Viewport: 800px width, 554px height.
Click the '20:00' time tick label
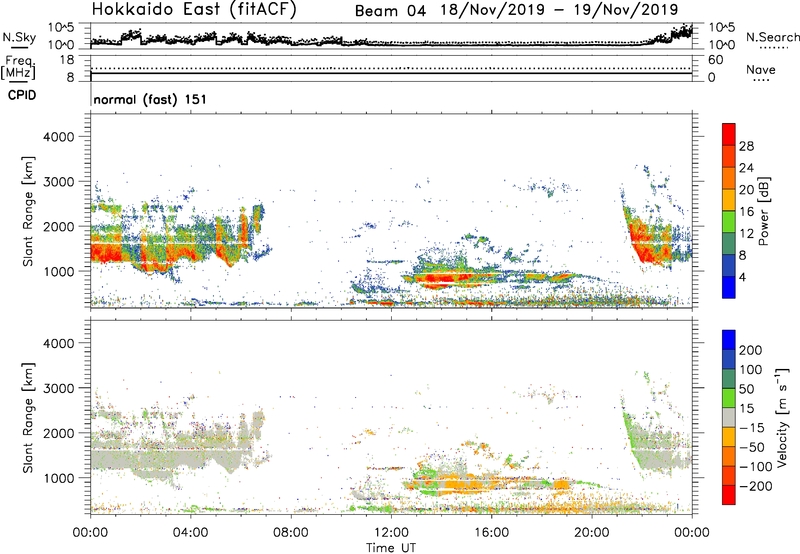click(x=592, y=533)
